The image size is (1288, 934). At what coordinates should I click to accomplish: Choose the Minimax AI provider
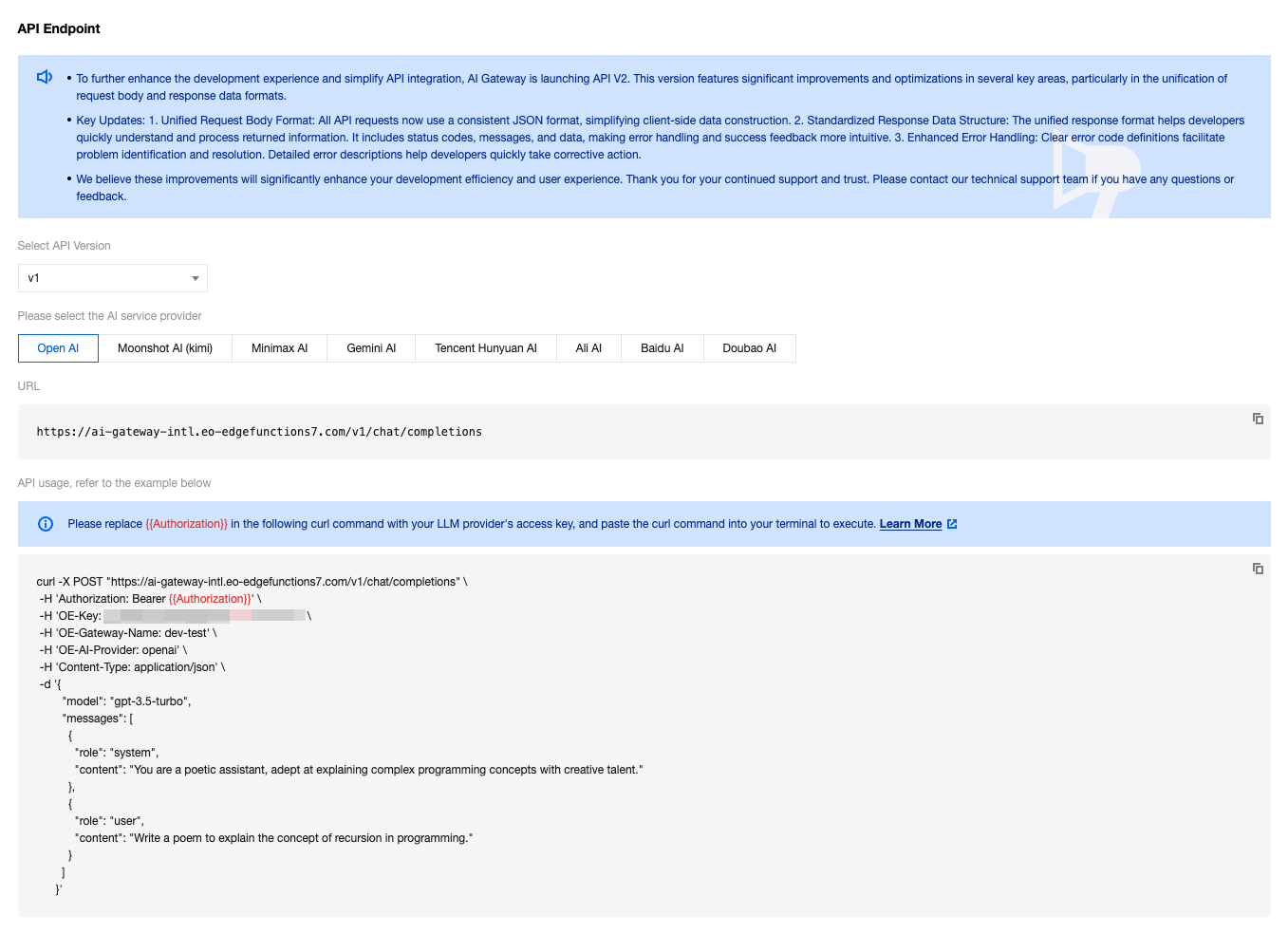tap(279, 348)
